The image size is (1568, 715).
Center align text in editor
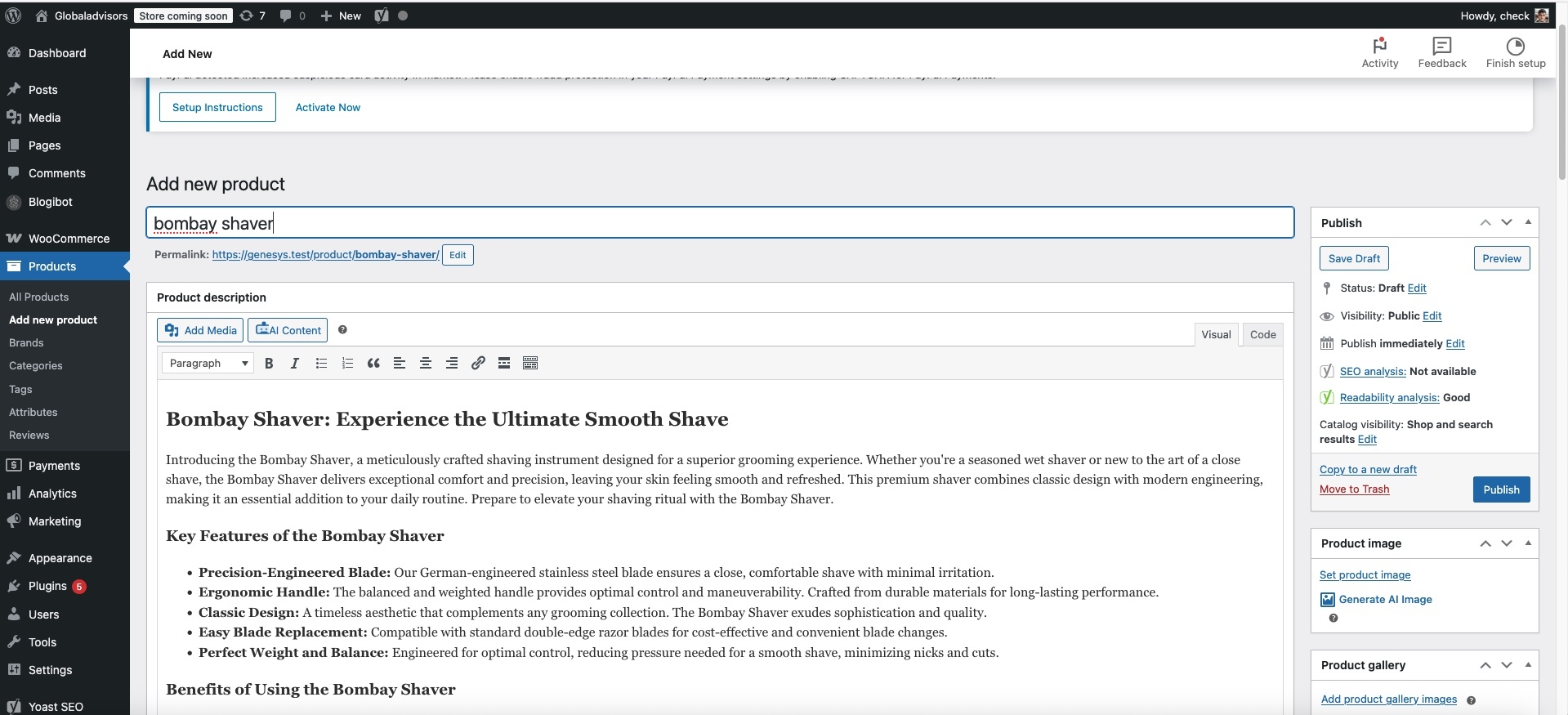coord(426,364)
